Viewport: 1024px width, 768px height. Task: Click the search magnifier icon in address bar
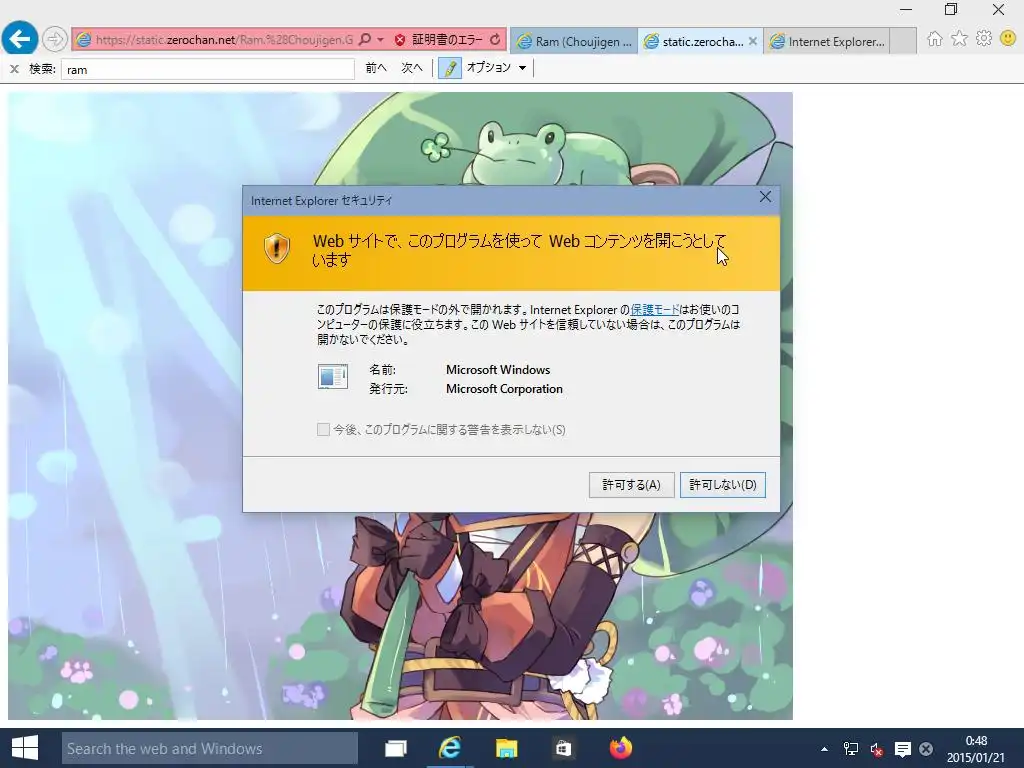pos(365,40)
